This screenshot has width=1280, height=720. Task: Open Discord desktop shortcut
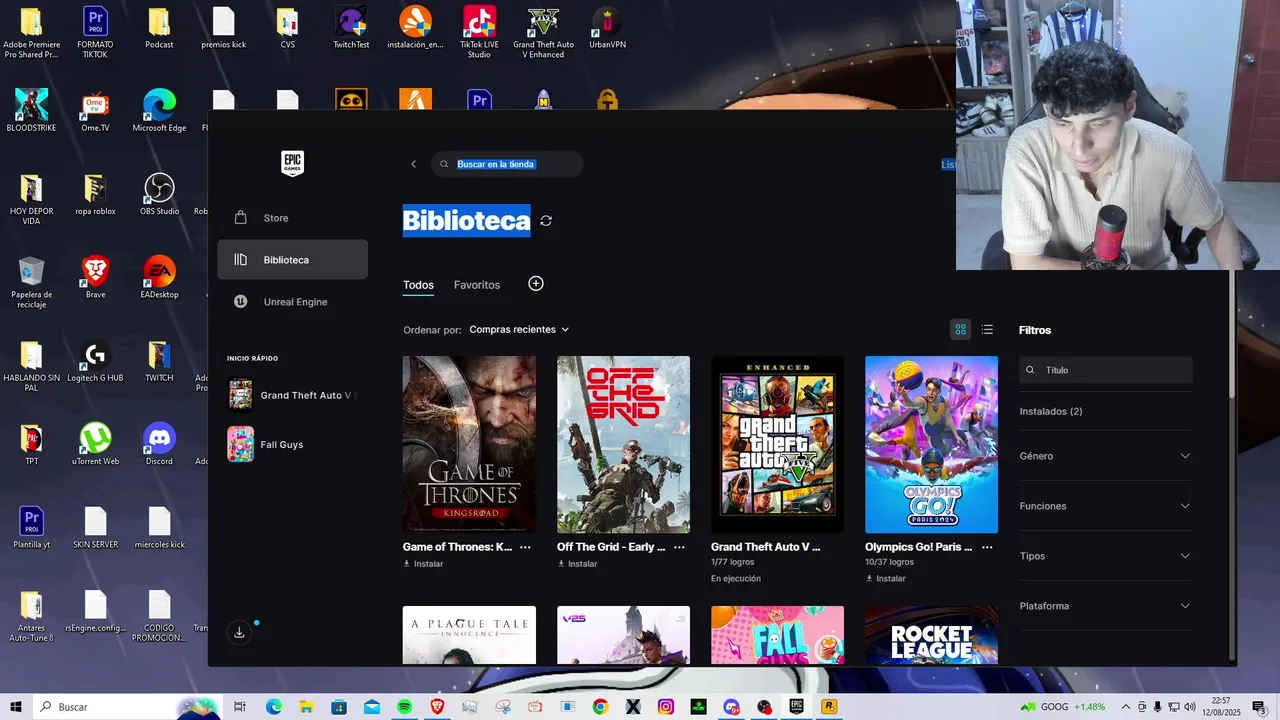159,445
